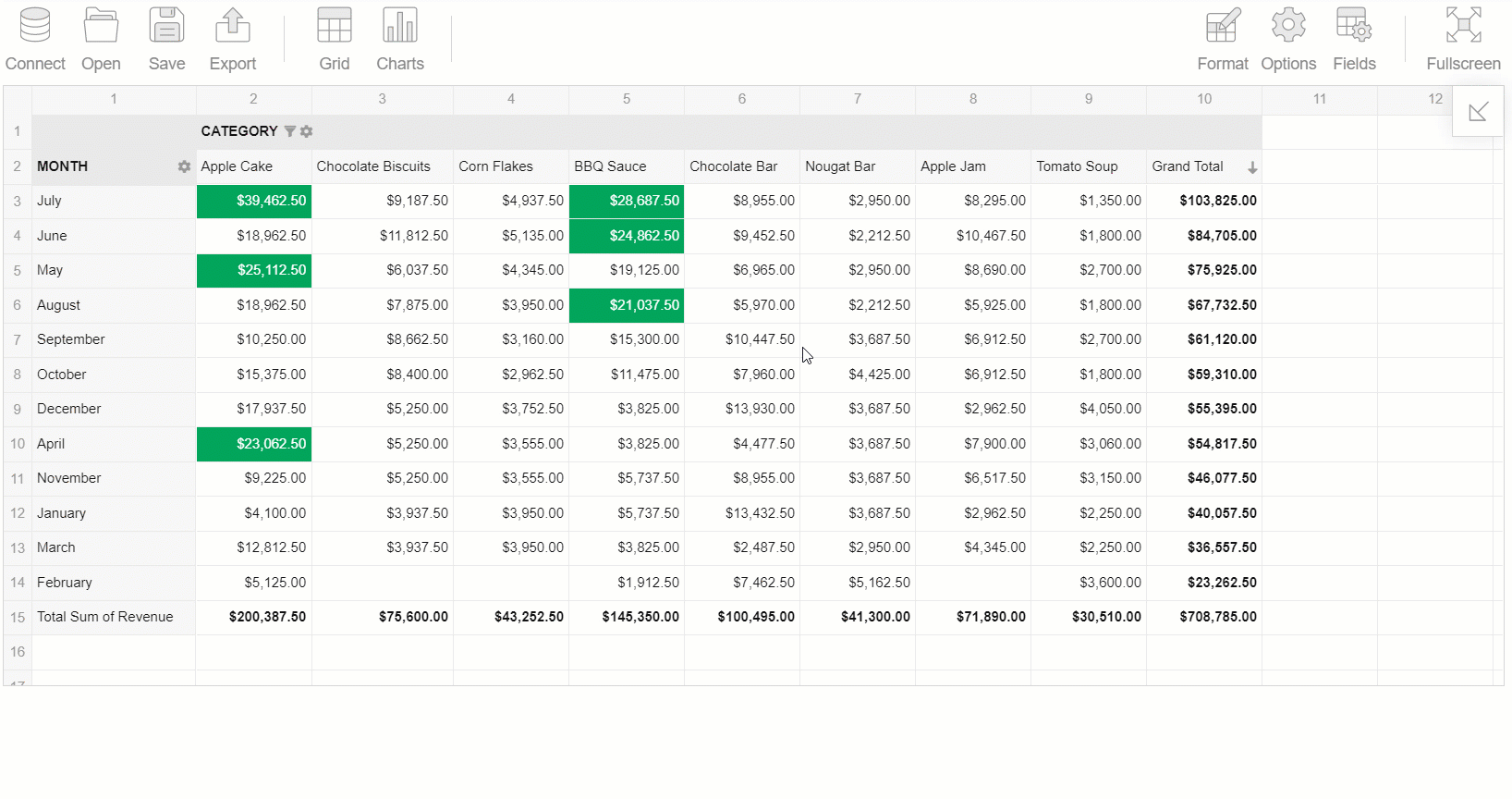Select the July row header
Viewport: 1512px width, 799px height.
pyautogui.click(x=114, y=201)
